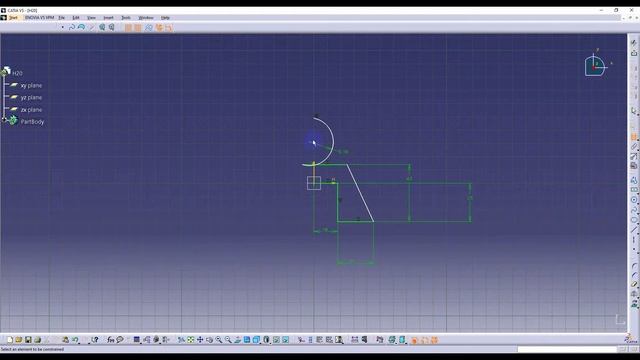This screenshot has width=640, height=360.
Task: Open the Window menu
Action: [146, 18]
